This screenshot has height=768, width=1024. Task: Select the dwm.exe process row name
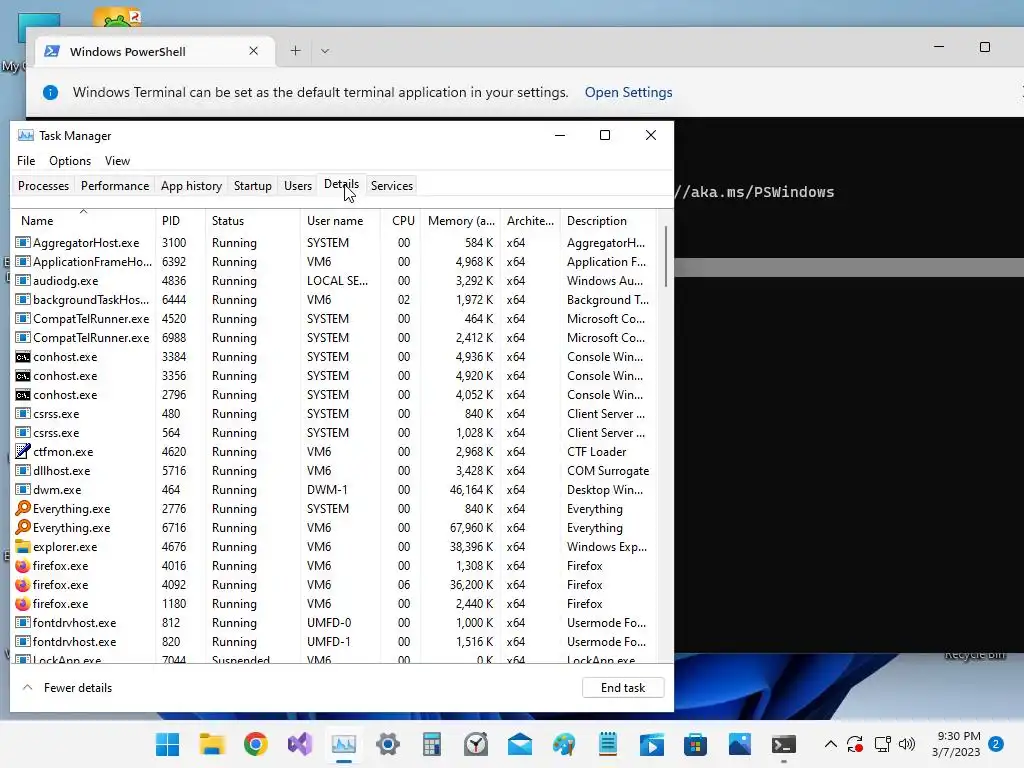(57, 490)
